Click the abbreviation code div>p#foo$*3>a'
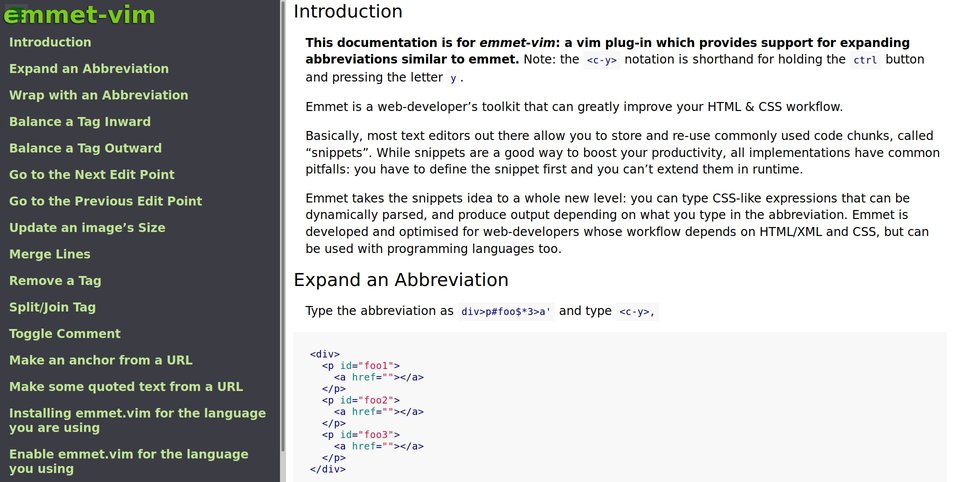The height and width of the screenshot is (482, 954). 506,312
